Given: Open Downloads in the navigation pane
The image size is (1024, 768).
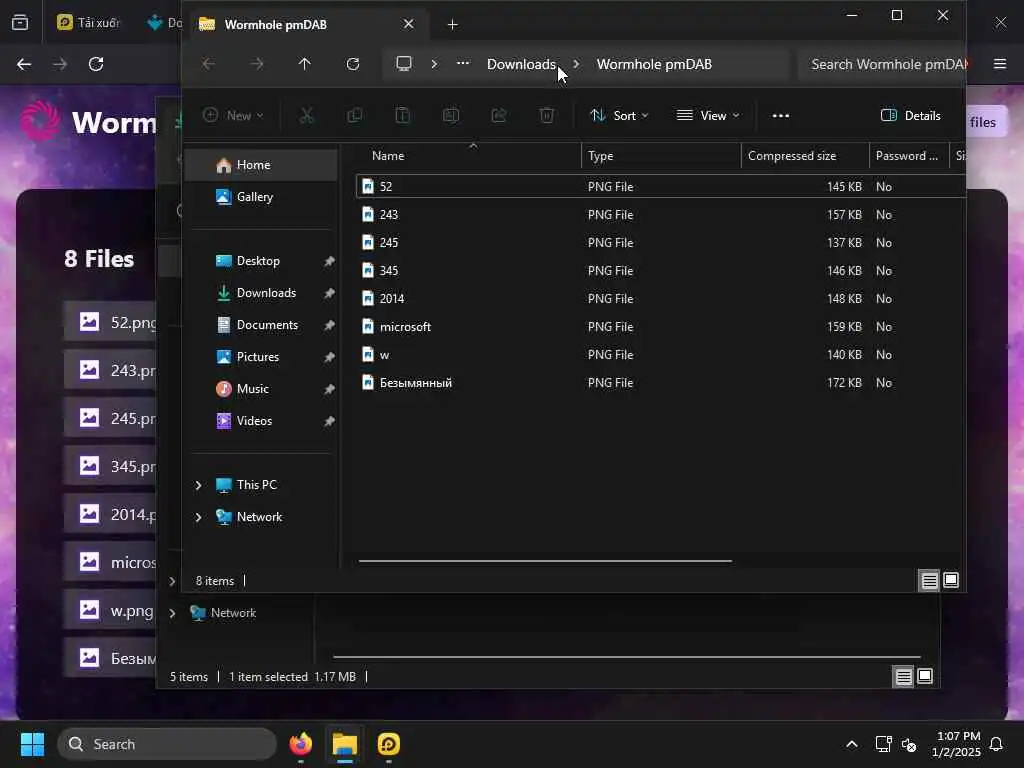Looking at the screenshot, I should [x=261, y=293].
